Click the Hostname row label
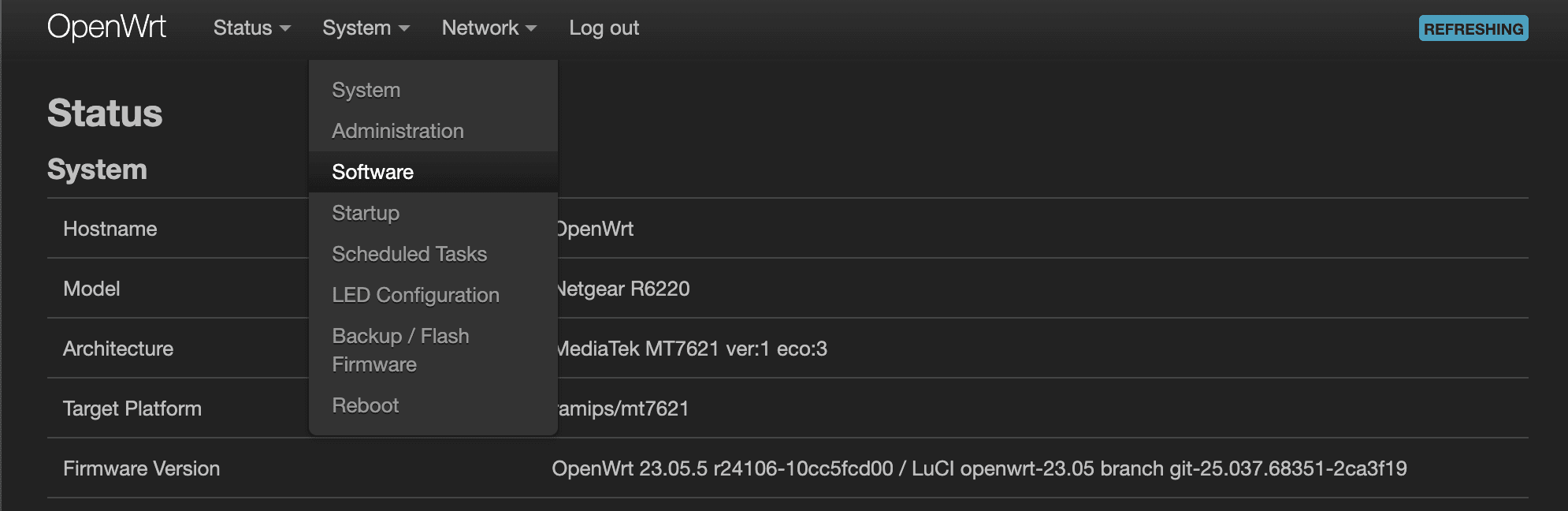Image resolution: width=1568 pixels, height=511 pixels. pyautogui.click(x=110, y=229)
